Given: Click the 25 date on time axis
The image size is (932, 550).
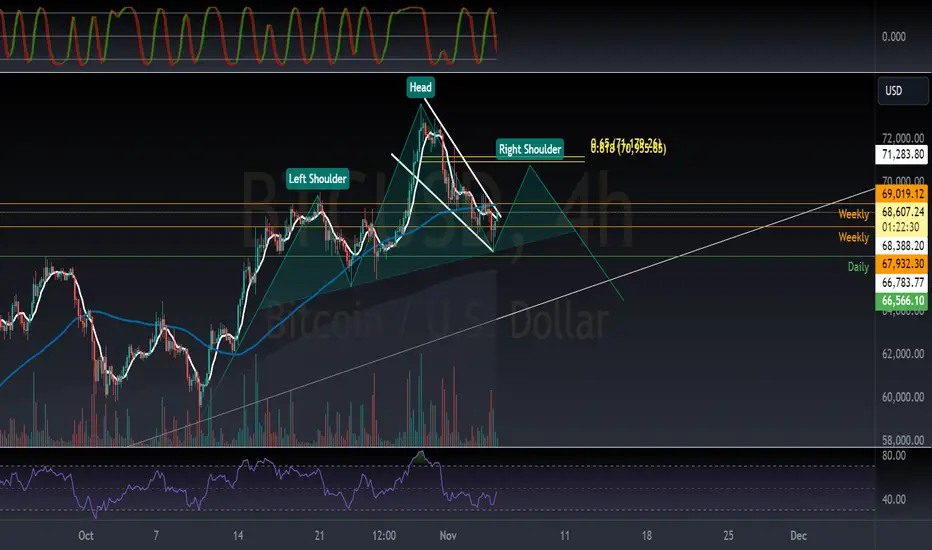Looking at the screenshot, I should (x=729, y=536).
